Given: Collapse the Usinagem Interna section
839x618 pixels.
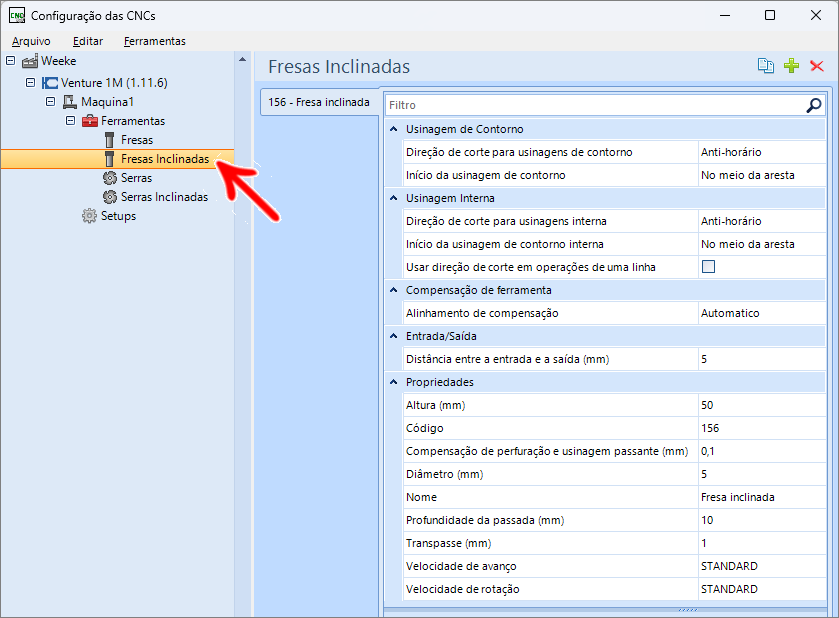Looking at the screenshot, I should point(394,198).
